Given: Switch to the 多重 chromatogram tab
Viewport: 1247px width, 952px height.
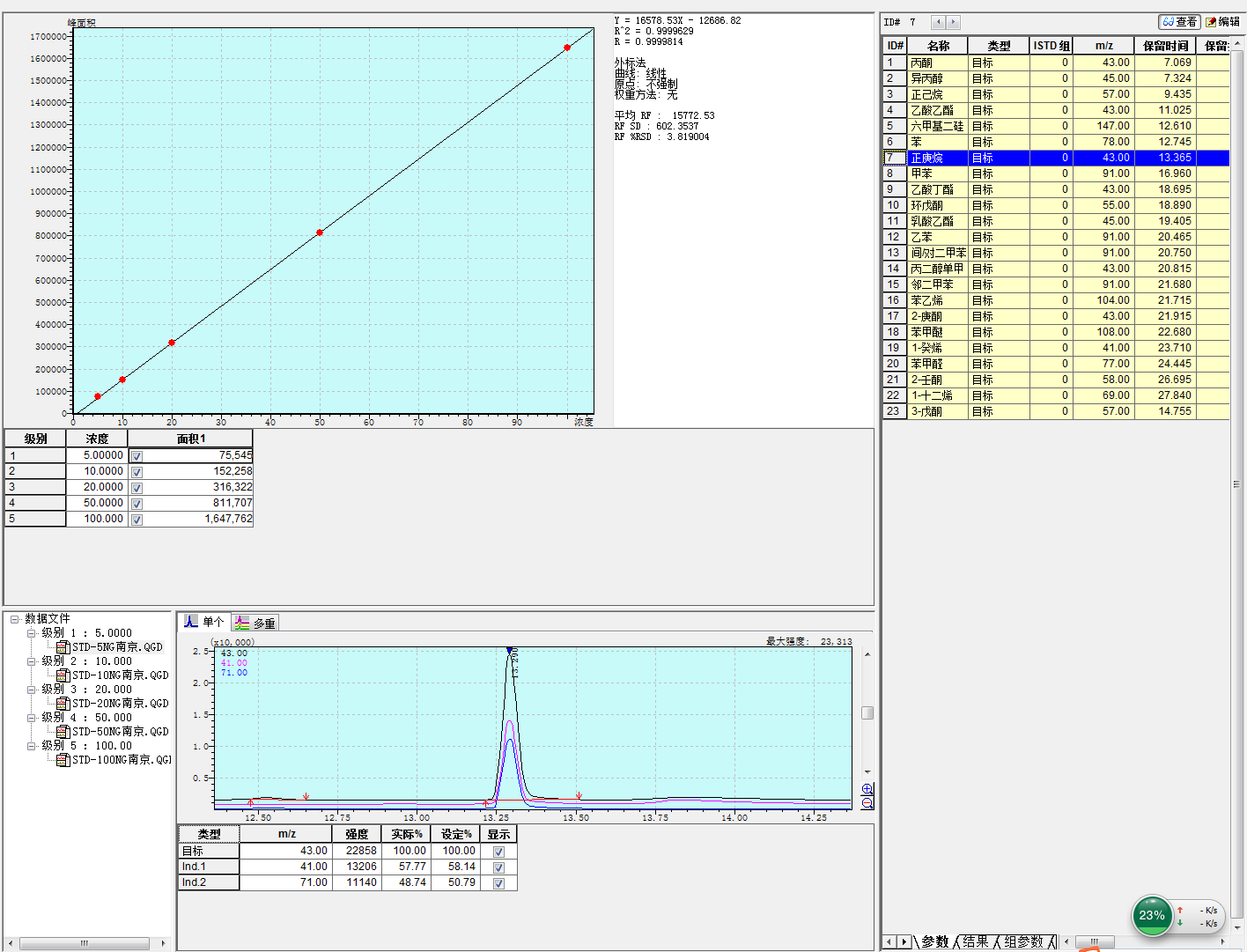Looking at the screenshot, I should click(255, 624).
